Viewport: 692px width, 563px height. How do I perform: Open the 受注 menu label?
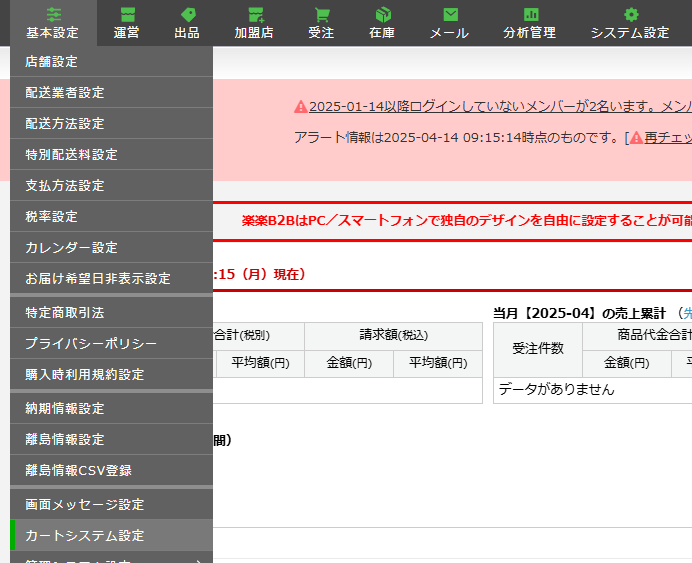pos(321,33)
